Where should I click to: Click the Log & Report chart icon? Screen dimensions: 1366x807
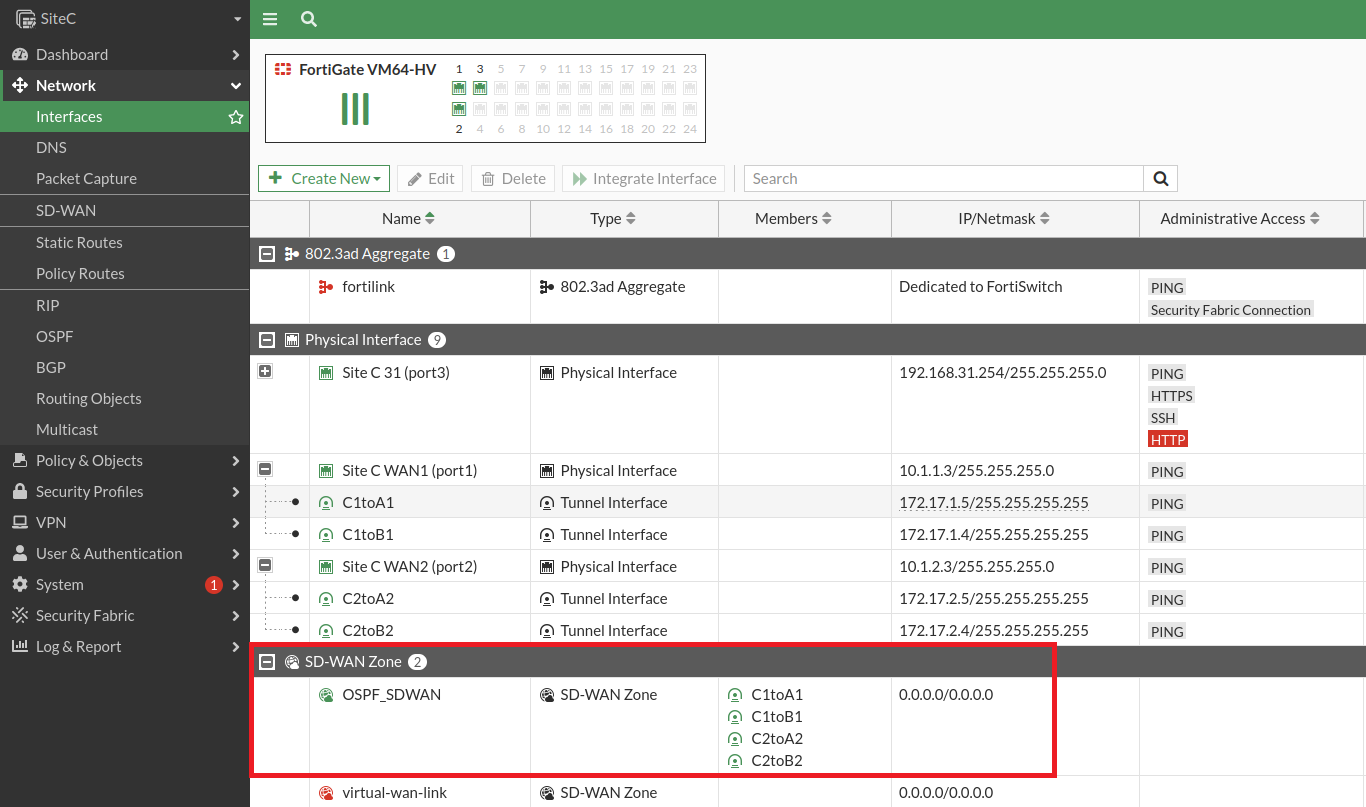pos(19,647)
